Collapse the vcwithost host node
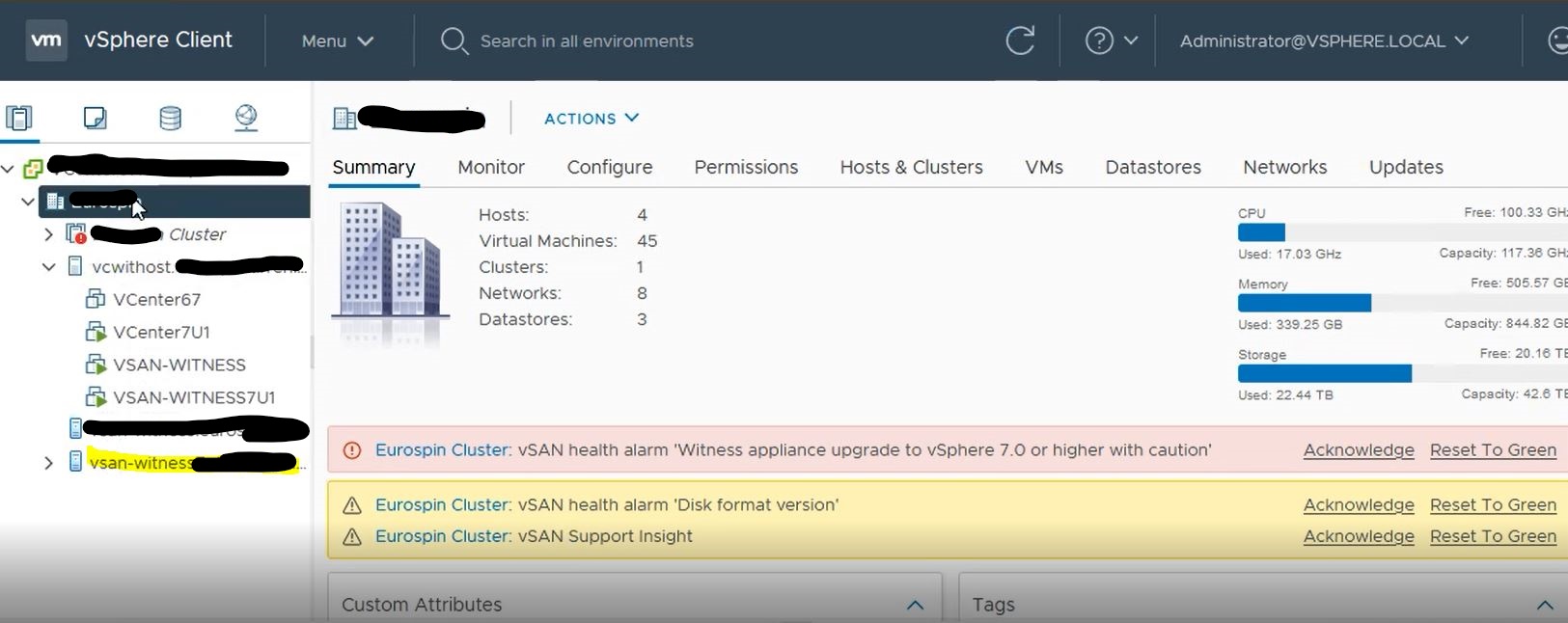The image size is (1568, 623). click(x=48, y=266)
